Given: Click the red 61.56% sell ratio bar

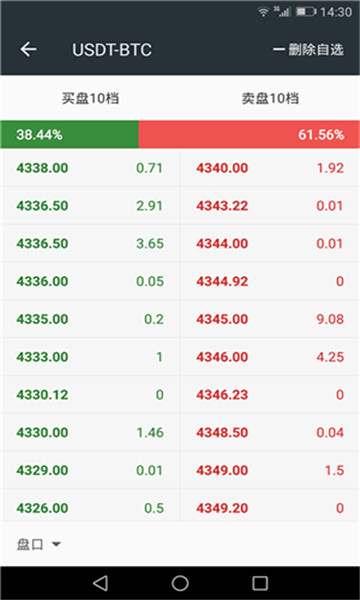Looking at the screenshot, I should click(249, 135).
